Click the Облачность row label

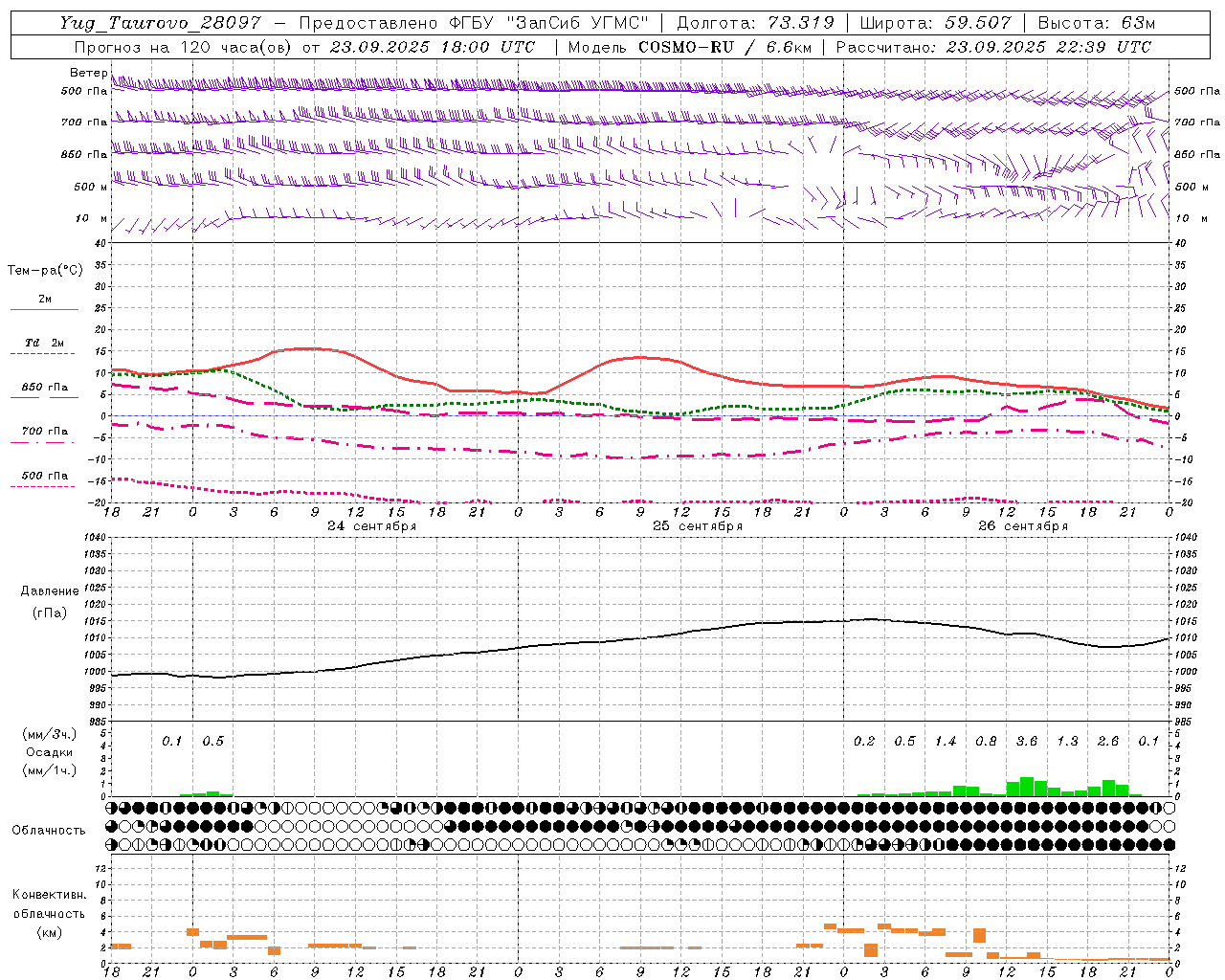(x=49, y=830)
